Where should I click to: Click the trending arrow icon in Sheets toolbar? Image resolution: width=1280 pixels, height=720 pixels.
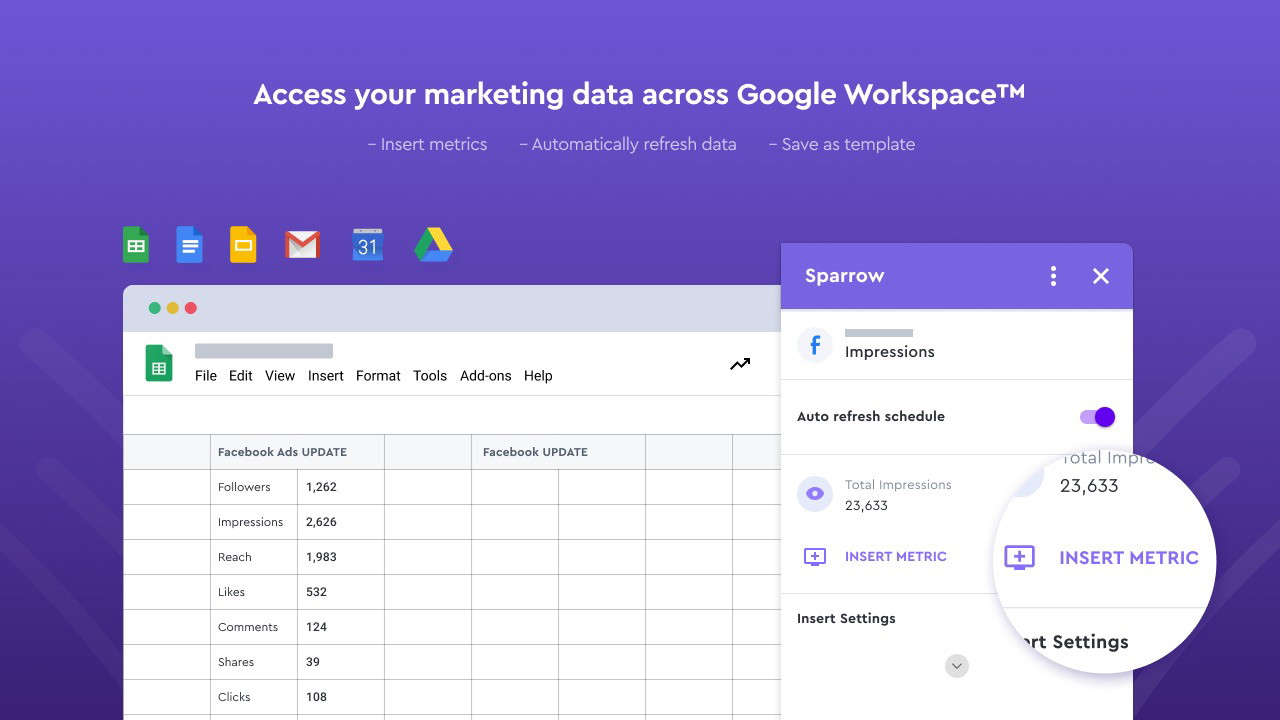coord(740,364)
